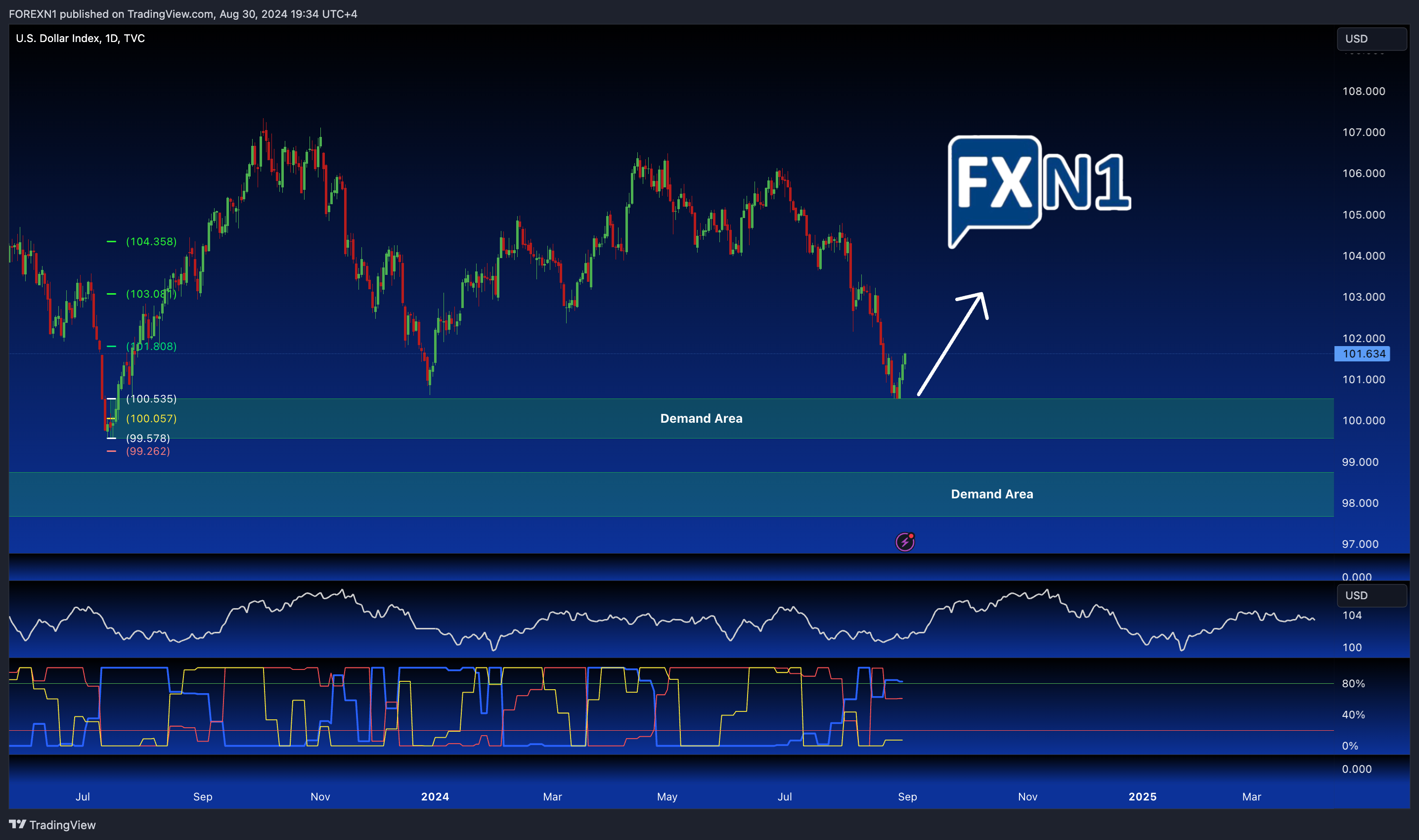Viewport: 1419px width, 840px height.
Task: Click the first Nov label on time axis
Action: point(320,796)
